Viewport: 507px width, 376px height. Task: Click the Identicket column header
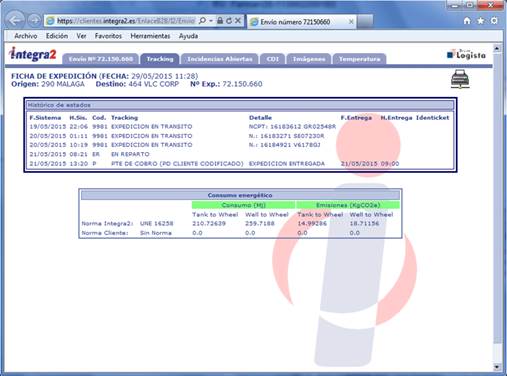(432, 118)
